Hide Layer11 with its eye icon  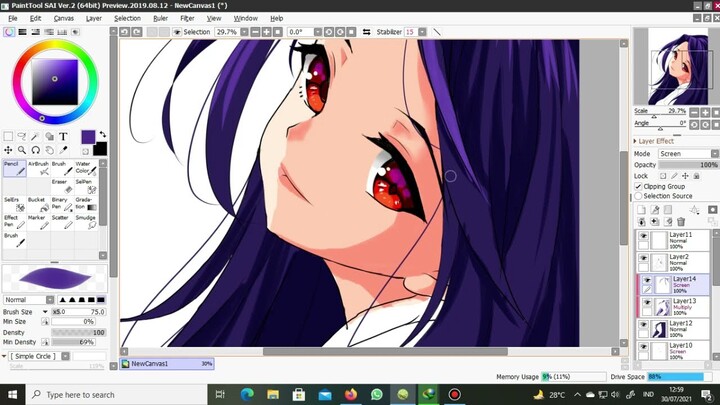point(643,236)
